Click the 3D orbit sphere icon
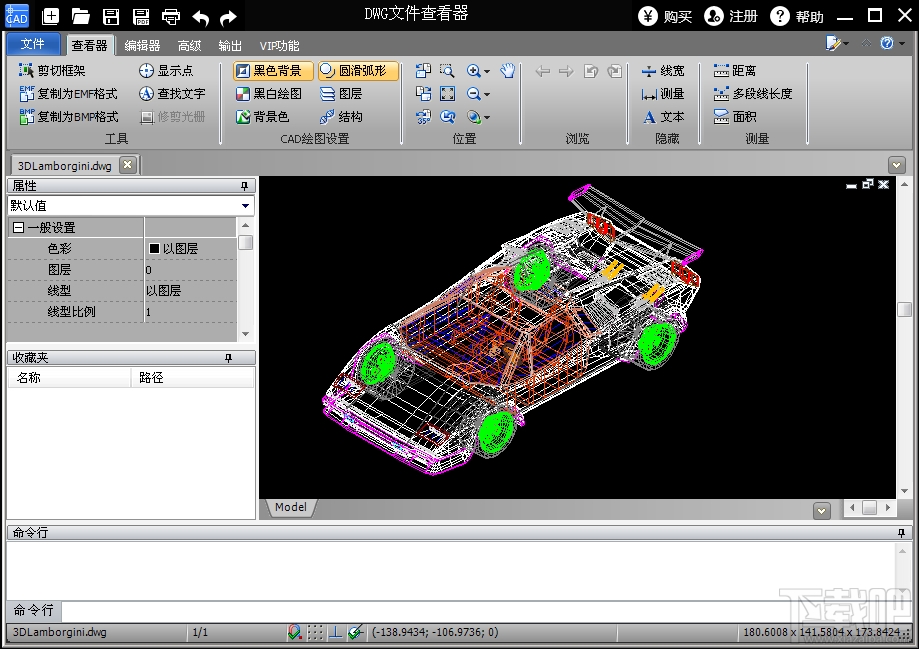This screenshot has width=919, height=649. 474,117
